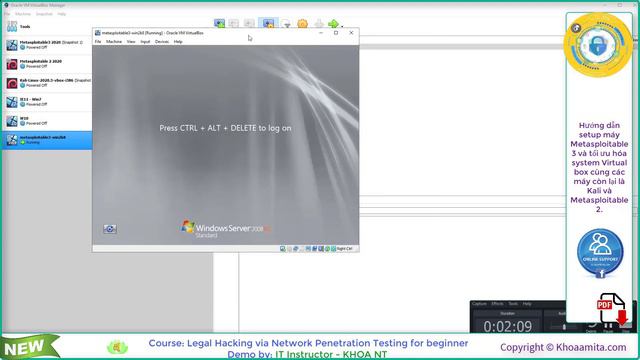The width and height of the screenshot is (640, 360).
Task: Click the Clone icon in Manager toolbar
Action: pyautogui.click(x=287, y=24)
